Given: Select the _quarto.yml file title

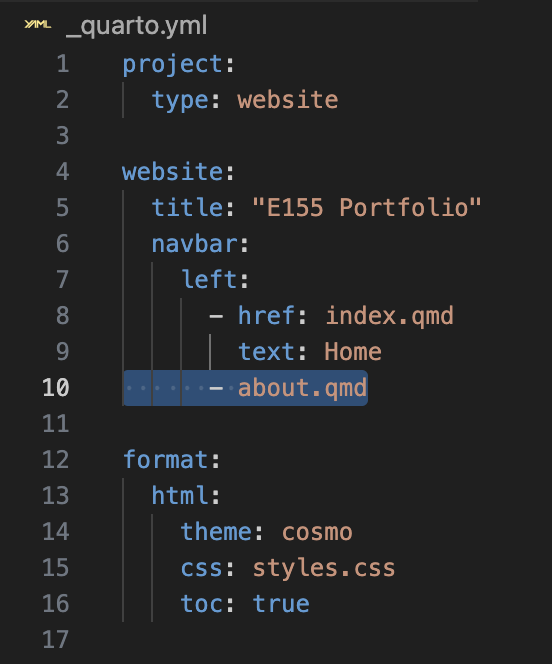Looking at the screenshot, I should tap(137, 25).
